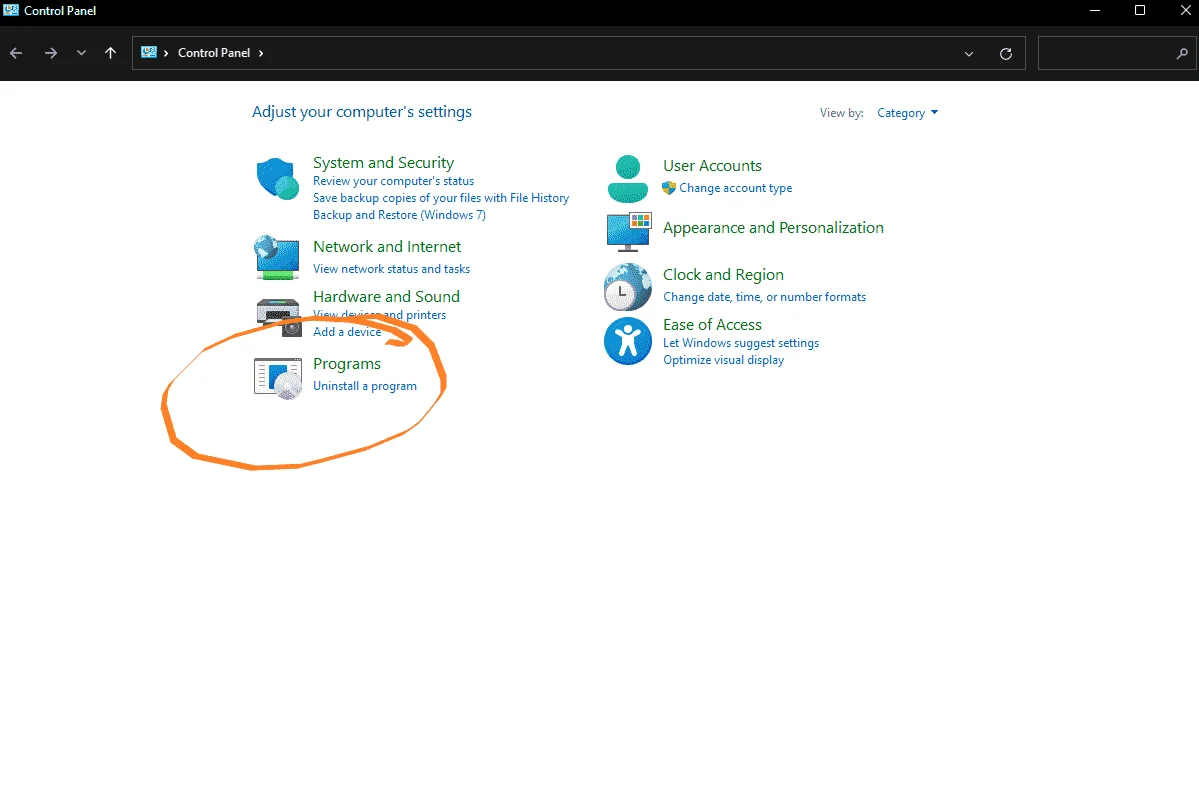1199x805 pixels.
Task: Open the Programs heading link
Action: [346, 364]
